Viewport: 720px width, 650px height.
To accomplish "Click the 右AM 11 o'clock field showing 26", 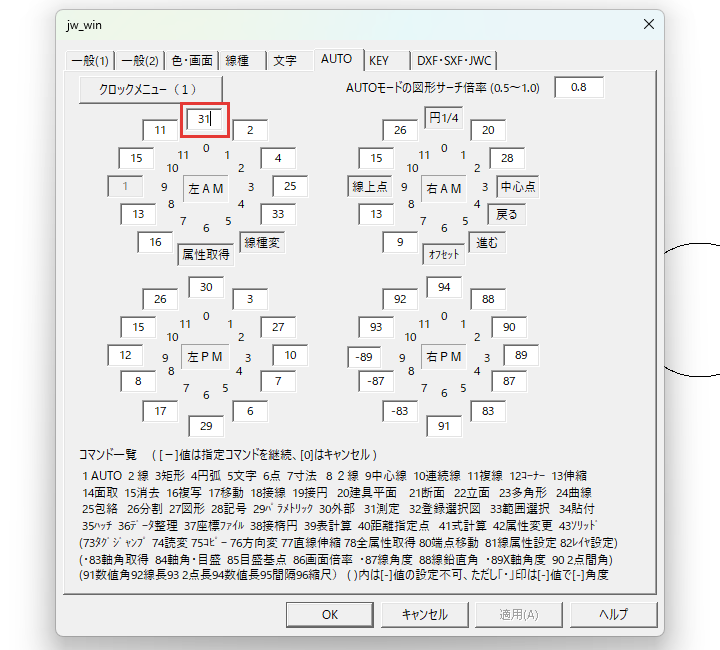I will point(400,130).
